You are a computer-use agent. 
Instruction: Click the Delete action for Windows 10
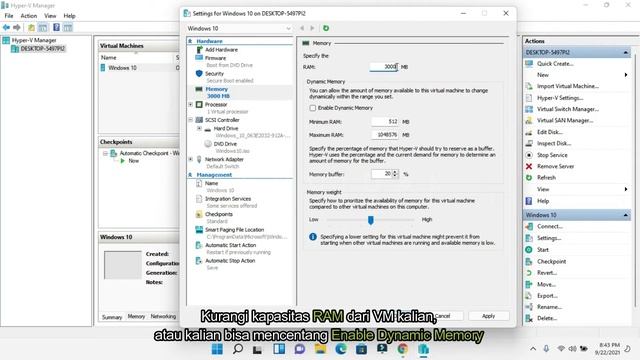(547, 318)
